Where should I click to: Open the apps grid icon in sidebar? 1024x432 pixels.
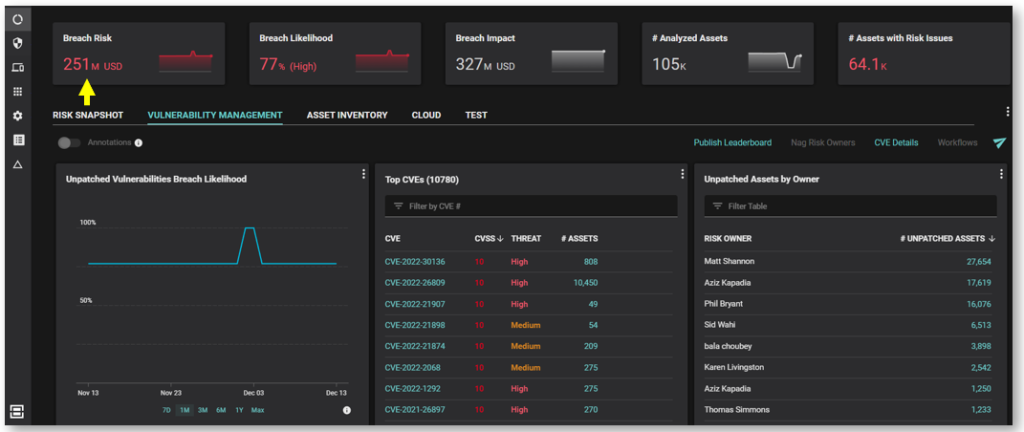click(x=18, y=91)
